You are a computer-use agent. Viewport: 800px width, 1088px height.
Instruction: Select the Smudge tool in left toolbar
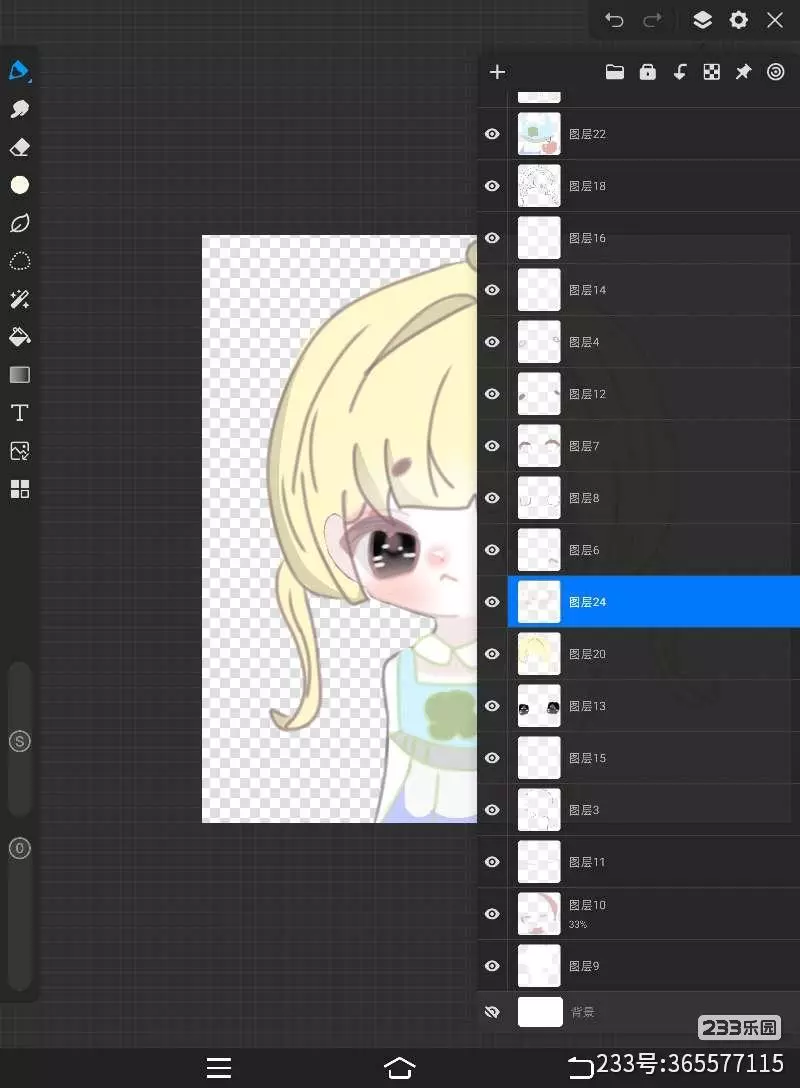point(20,109)
